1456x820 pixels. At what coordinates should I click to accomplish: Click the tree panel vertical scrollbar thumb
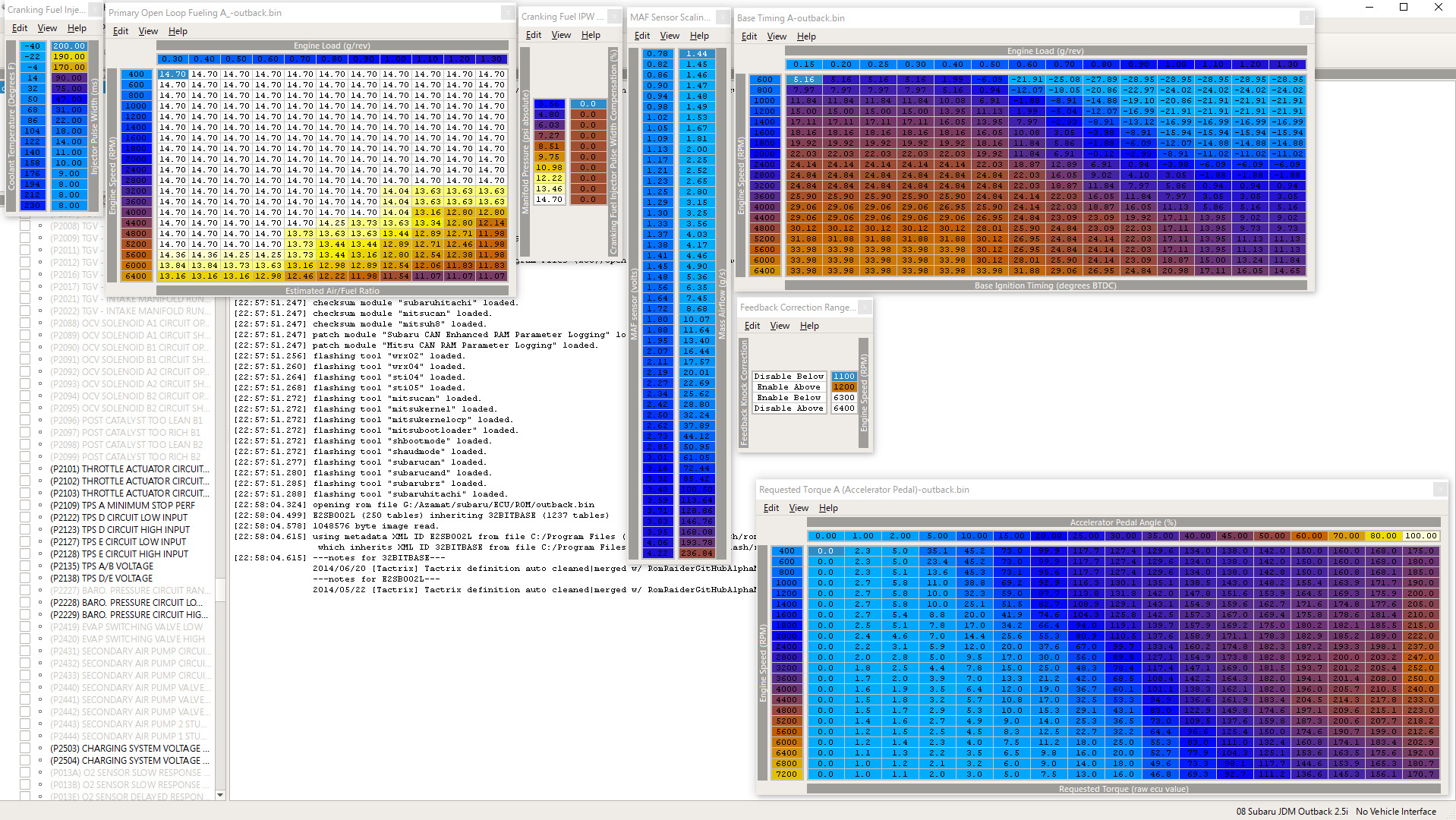(x=220, y=589)
